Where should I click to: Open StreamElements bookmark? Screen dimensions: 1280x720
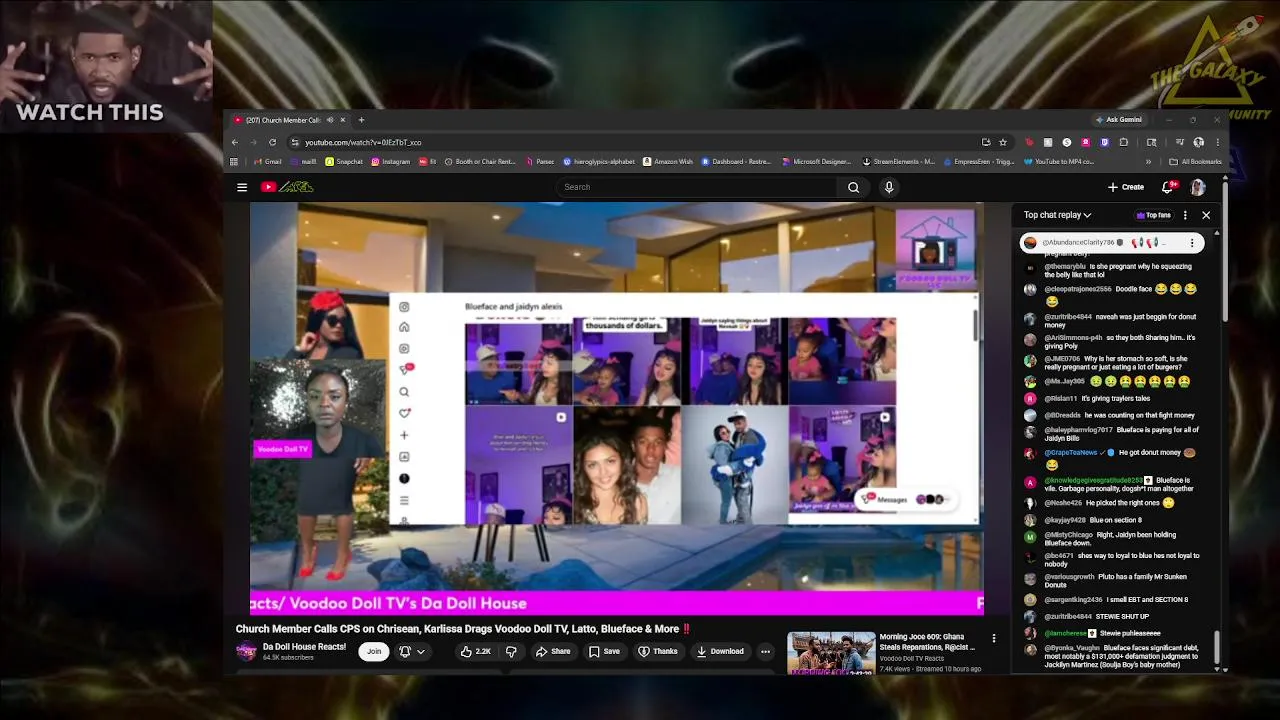pos(899,161)
